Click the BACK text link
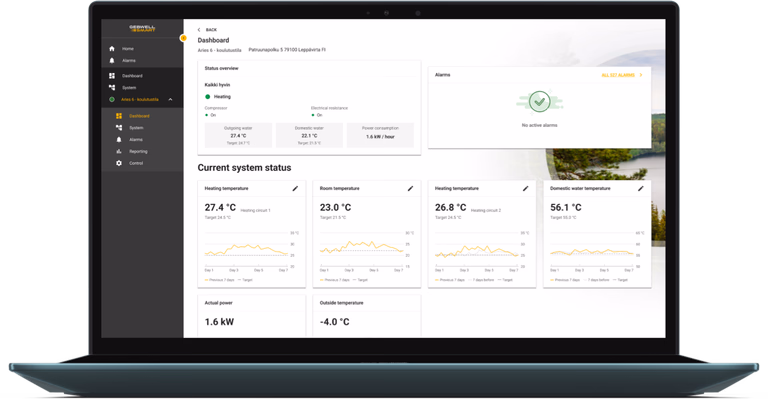768x399 pixels. click(x=211, y=30)
